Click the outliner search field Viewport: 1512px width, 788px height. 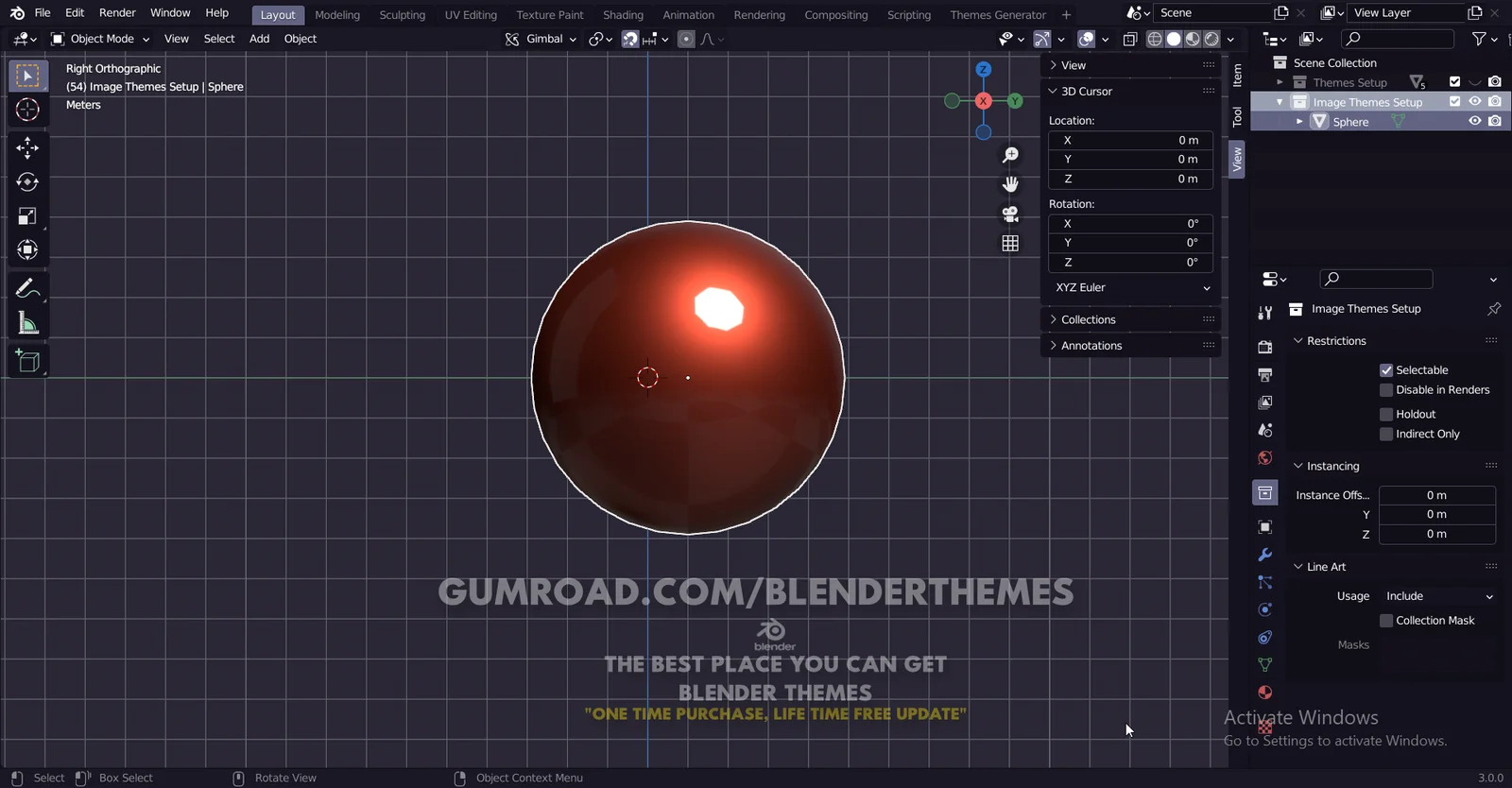point(1398,39)
